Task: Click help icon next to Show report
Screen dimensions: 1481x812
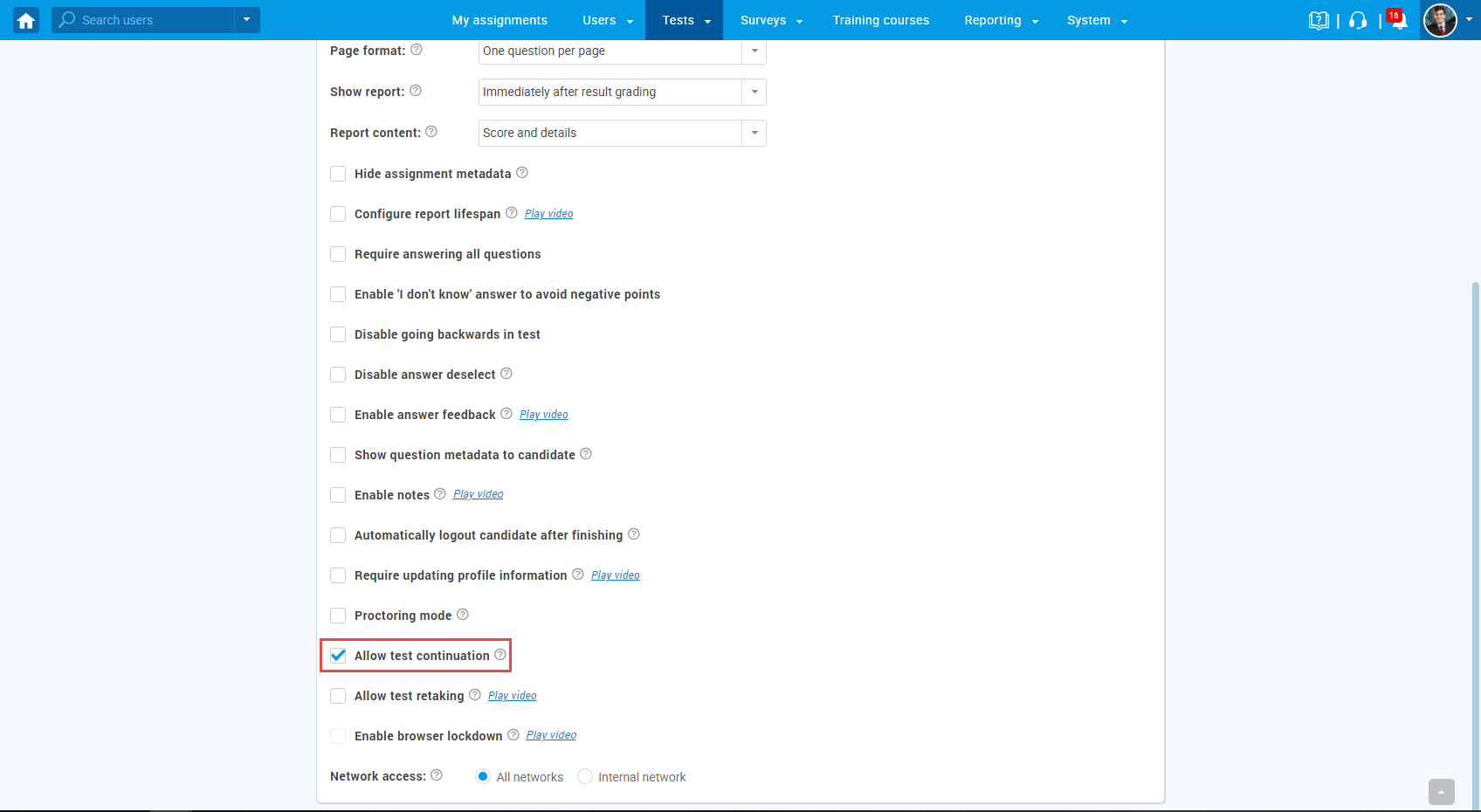Action: tap(416, 91)
